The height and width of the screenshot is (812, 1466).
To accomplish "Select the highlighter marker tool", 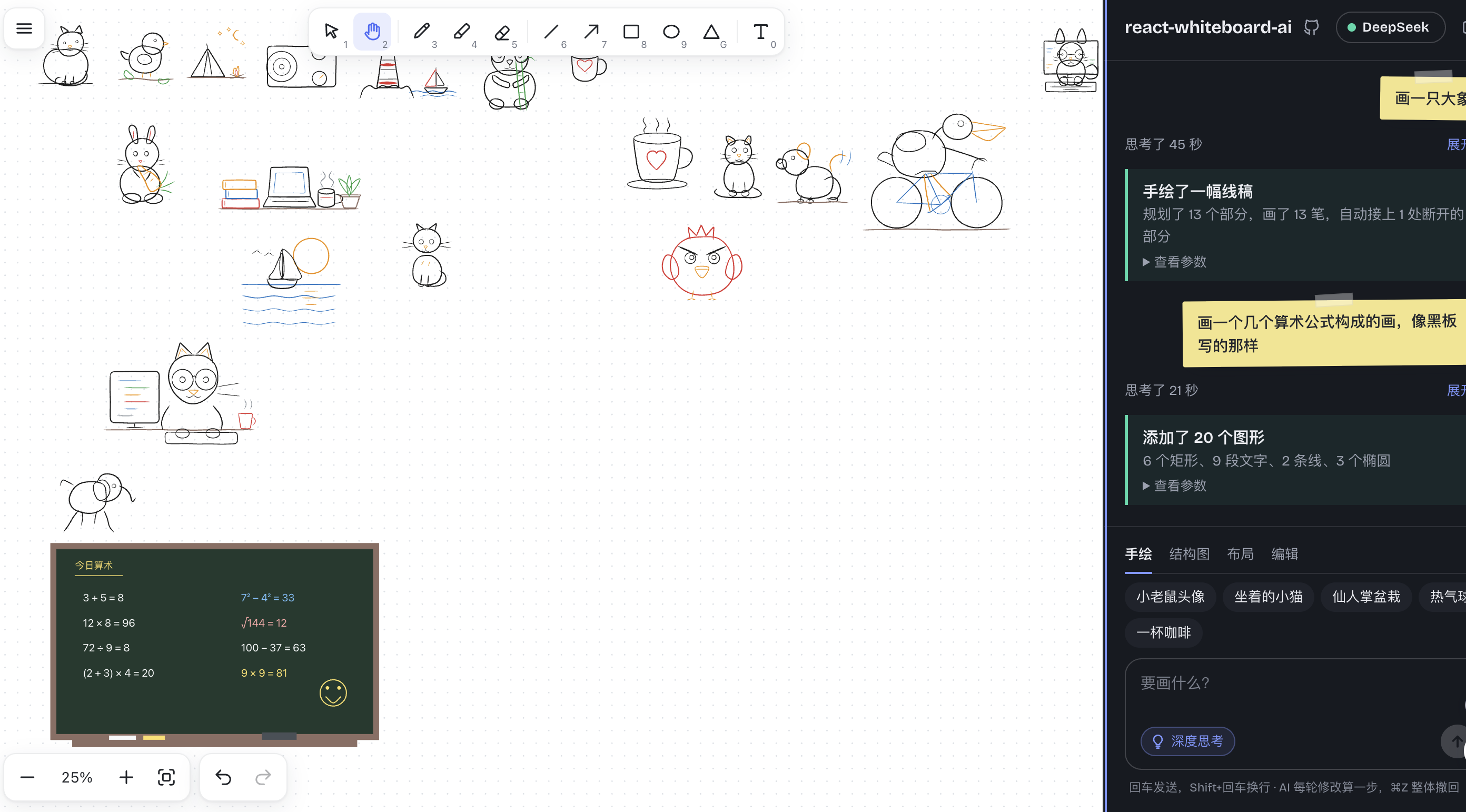I will click(x=461, y=31).
